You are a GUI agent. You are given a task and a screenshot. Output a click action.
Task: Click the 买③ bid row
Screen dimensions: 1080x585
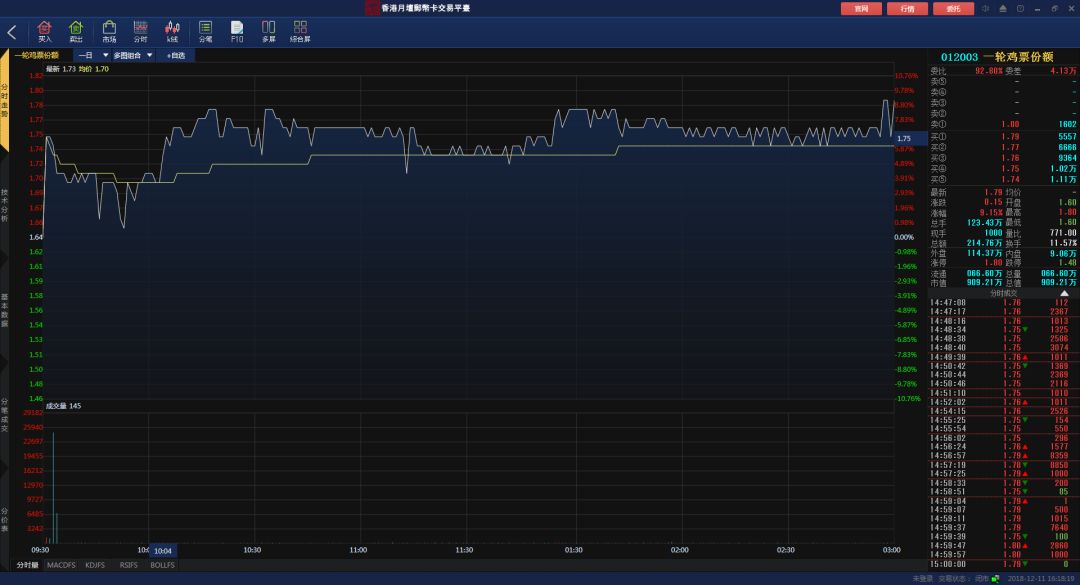(x=1003, y=158)
